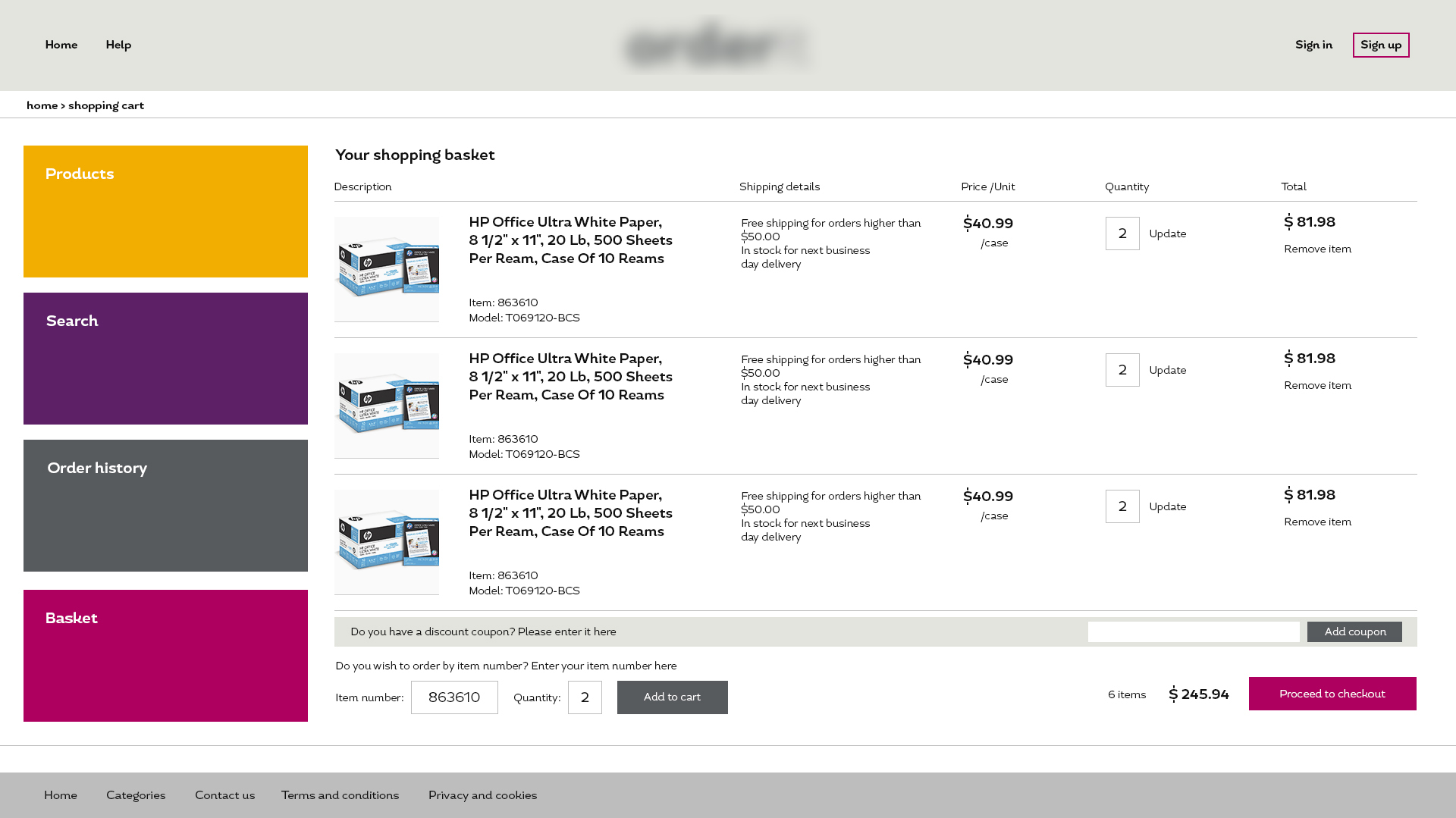Remove the third item from basket

click(x=1317, y=522)
